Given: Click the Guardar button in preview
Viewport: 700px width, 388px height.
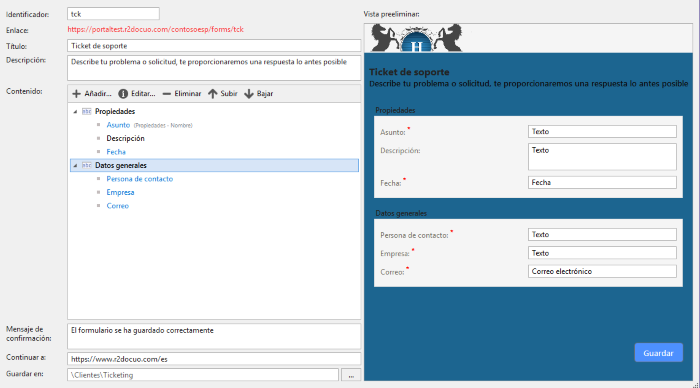Looking at the screenshot, I should (658, 353).
